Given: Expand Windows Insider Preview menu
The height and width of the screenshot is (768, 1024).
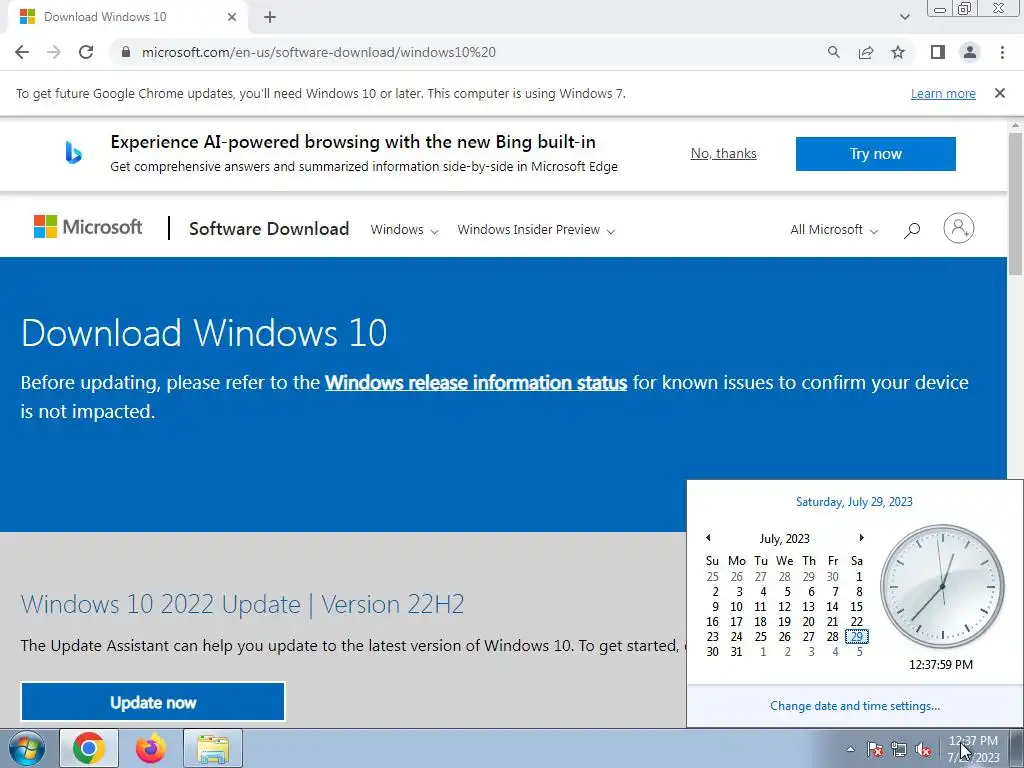Looking at the screenshot, I should pos(536,230).
